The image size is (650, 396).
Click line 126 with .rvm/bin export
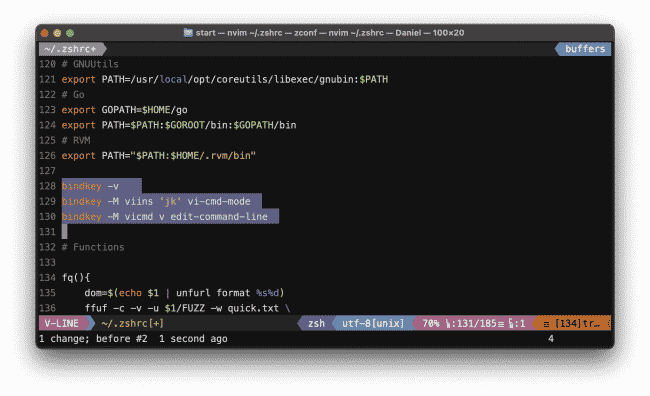pos(159,155)
